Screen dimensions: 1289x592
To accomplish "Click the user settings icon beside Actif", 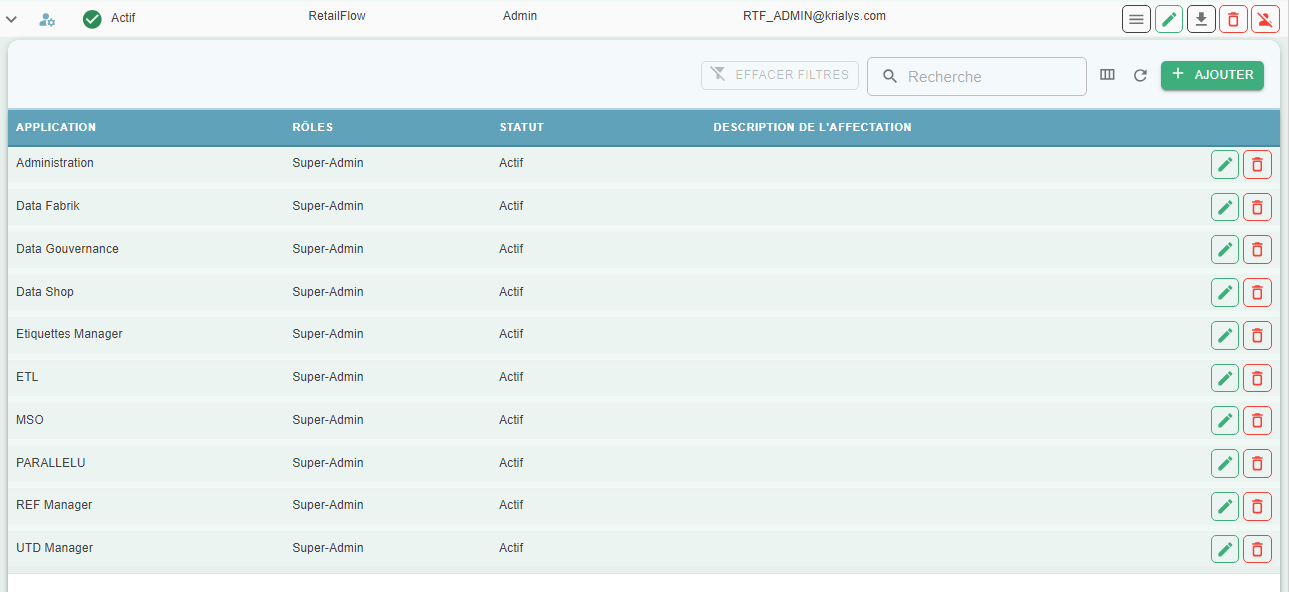I will [x=47, y=19].
